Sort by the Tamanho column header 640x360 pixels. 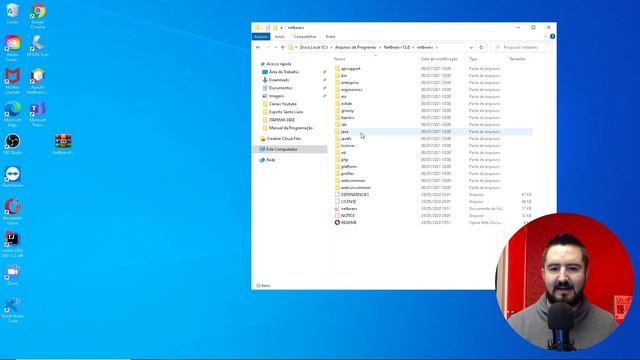(518, 59)
